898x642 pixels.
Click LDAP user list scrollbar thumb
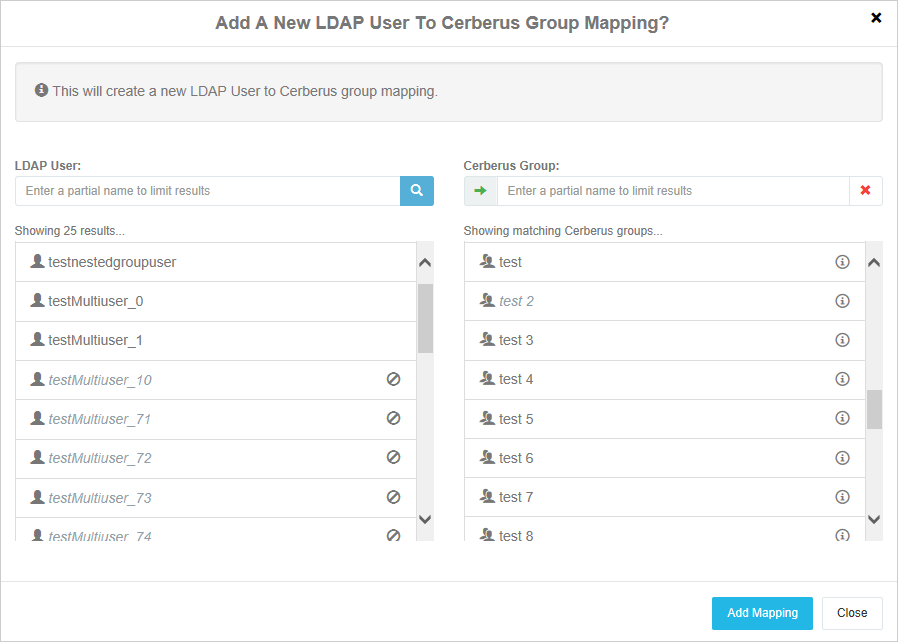coord(425,318)
